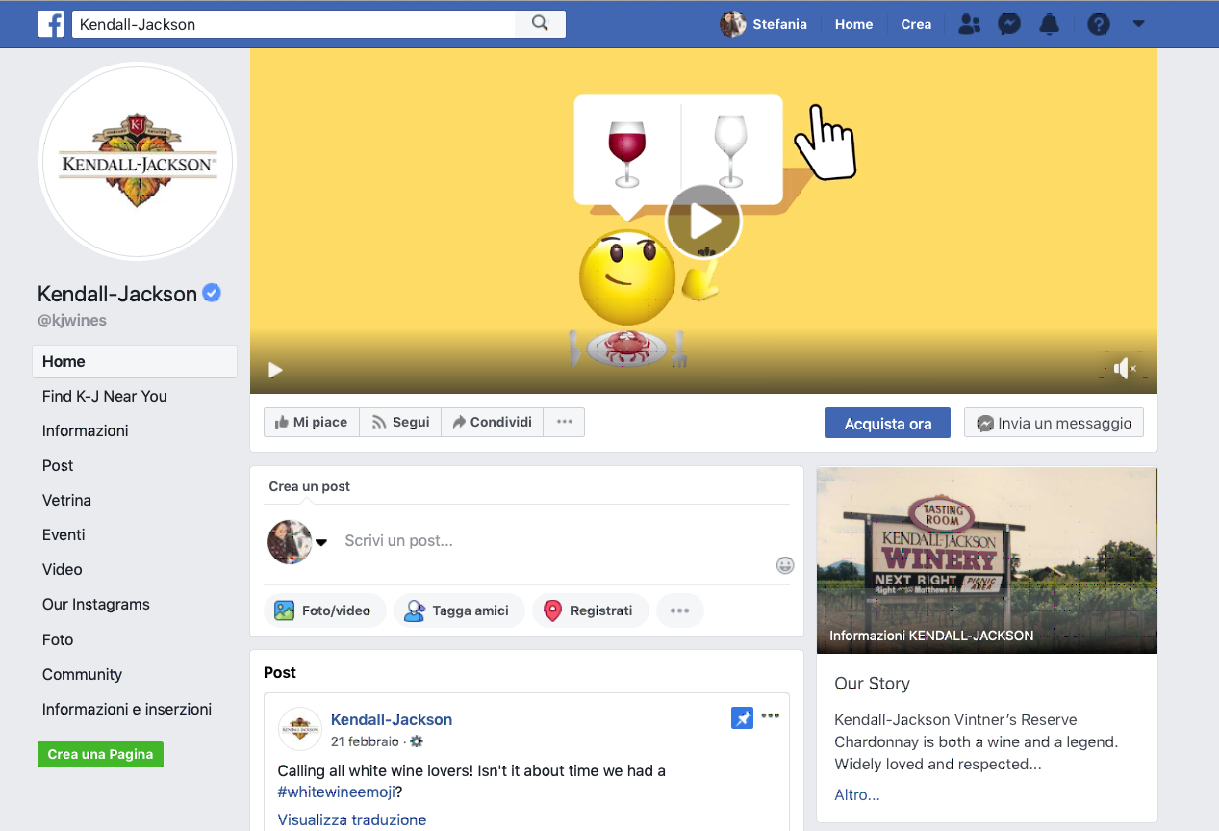The height and width of the screenshot is (831, 1219).
Task: Open more page actions ellipsis
Action: (564, 422)
